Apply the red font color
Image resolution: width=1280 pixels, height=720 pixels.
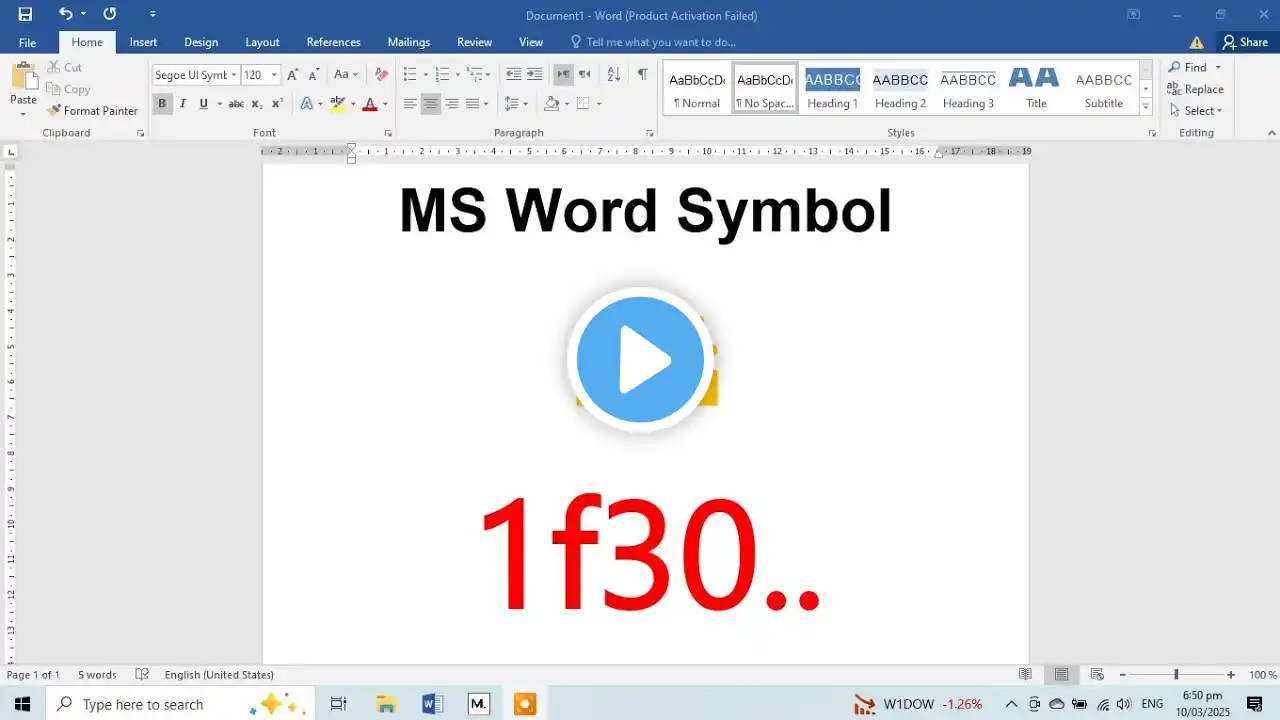pos(369,104)
